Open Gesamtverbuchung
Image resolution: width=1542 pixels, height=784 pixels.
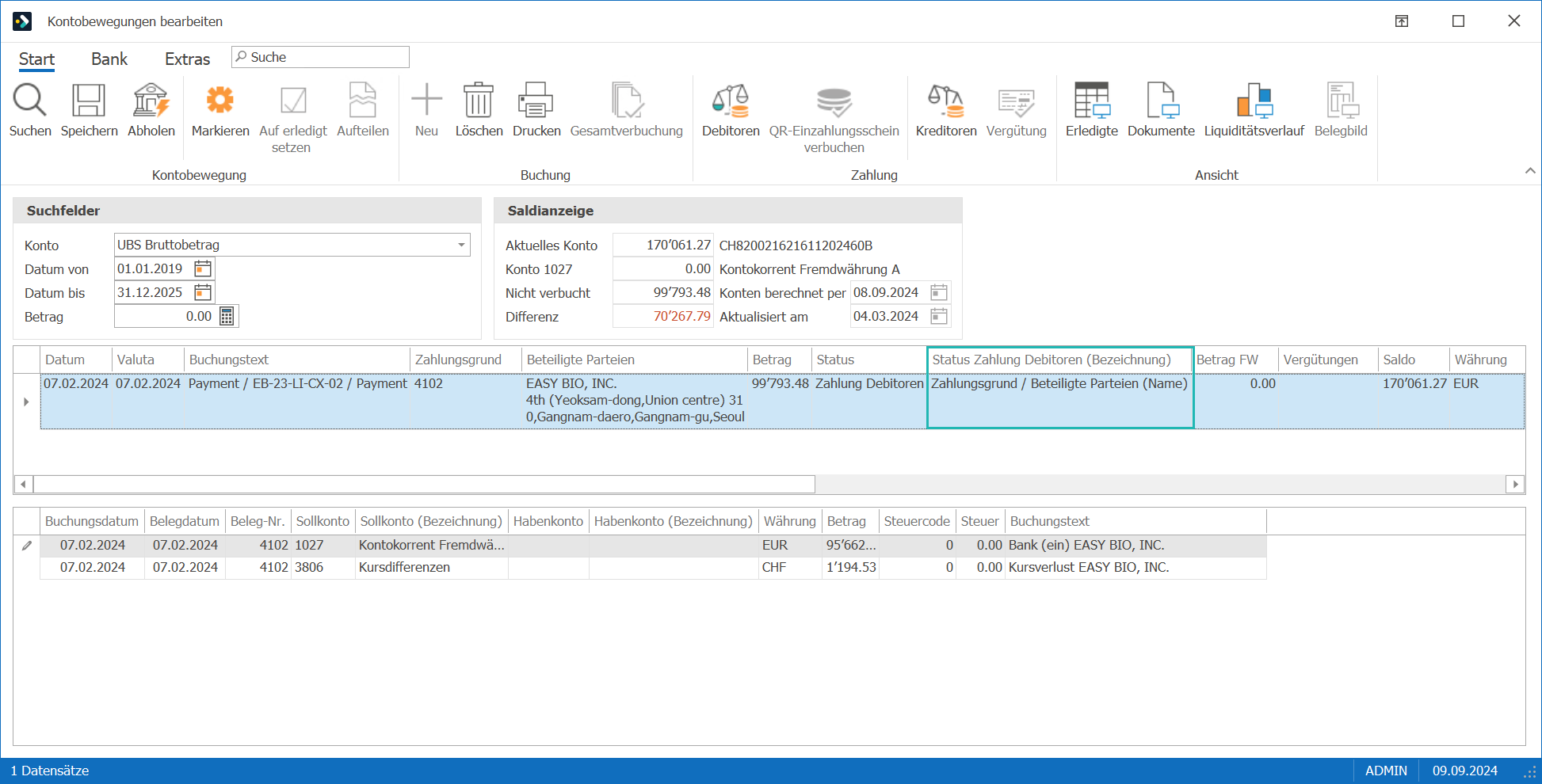pos(627,101)
